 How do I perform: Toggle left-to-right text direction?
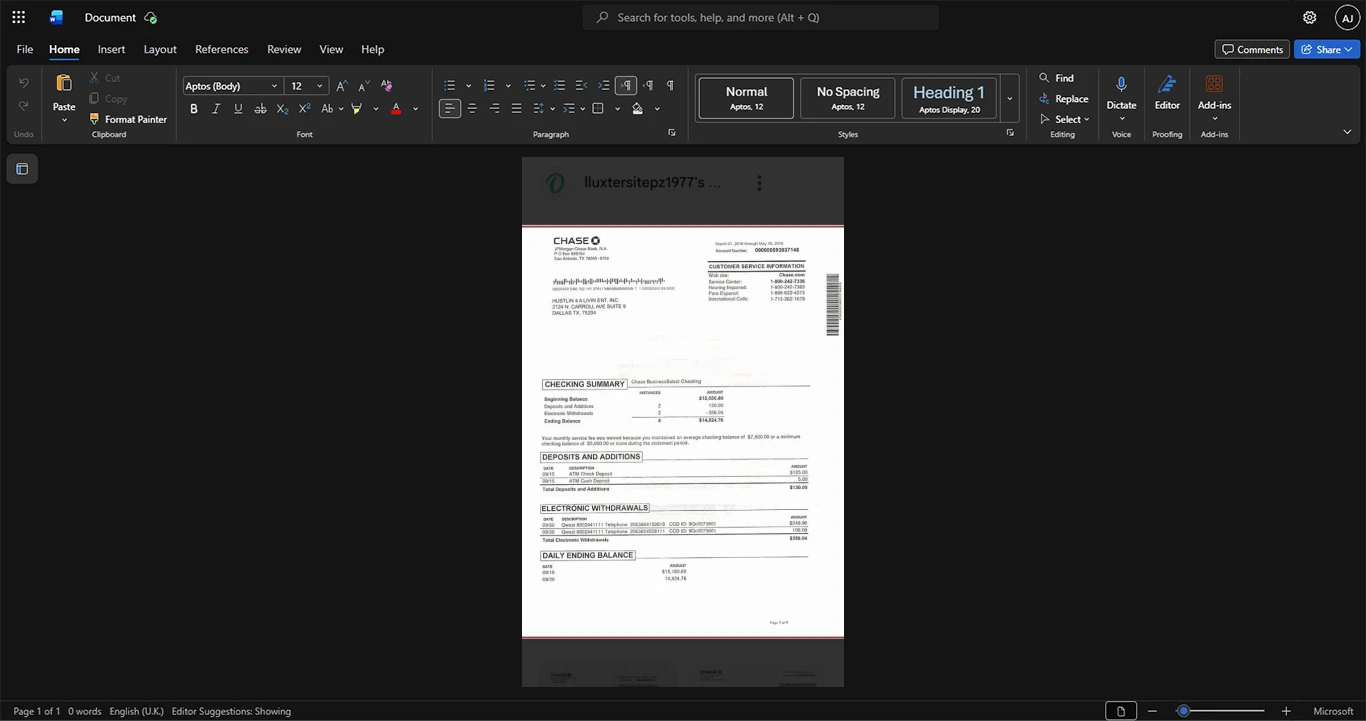click(x=626, y=86)
